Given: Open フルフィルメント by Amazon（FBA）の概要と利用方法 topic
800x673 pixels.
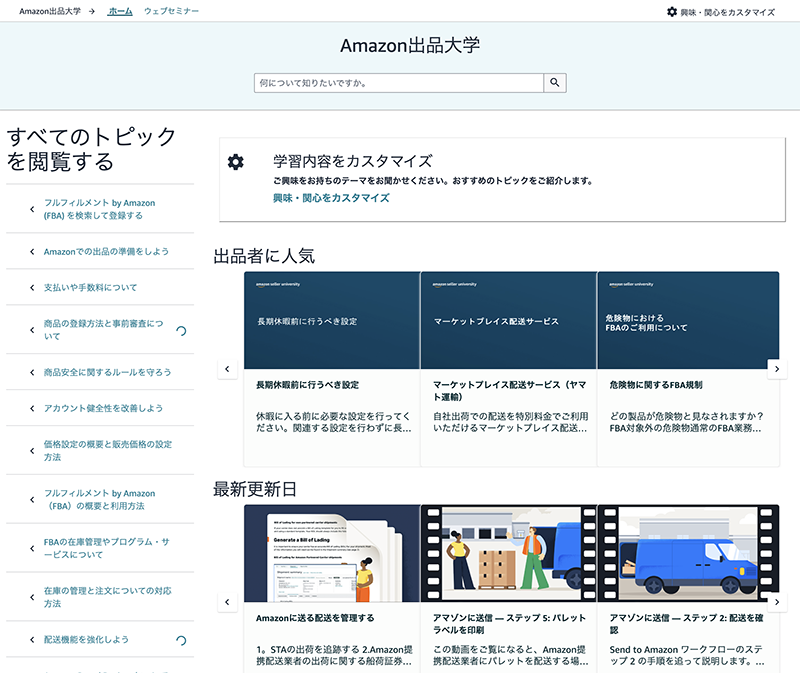Looking at the screenshot, I should (x=99, y=500).
